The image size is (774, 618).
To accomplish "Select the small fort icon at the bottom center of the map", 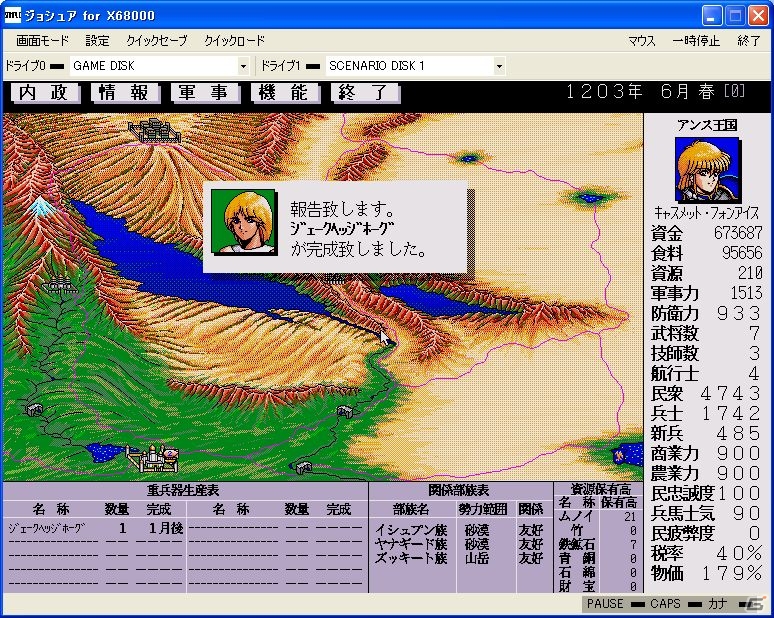I will [304, 467].
